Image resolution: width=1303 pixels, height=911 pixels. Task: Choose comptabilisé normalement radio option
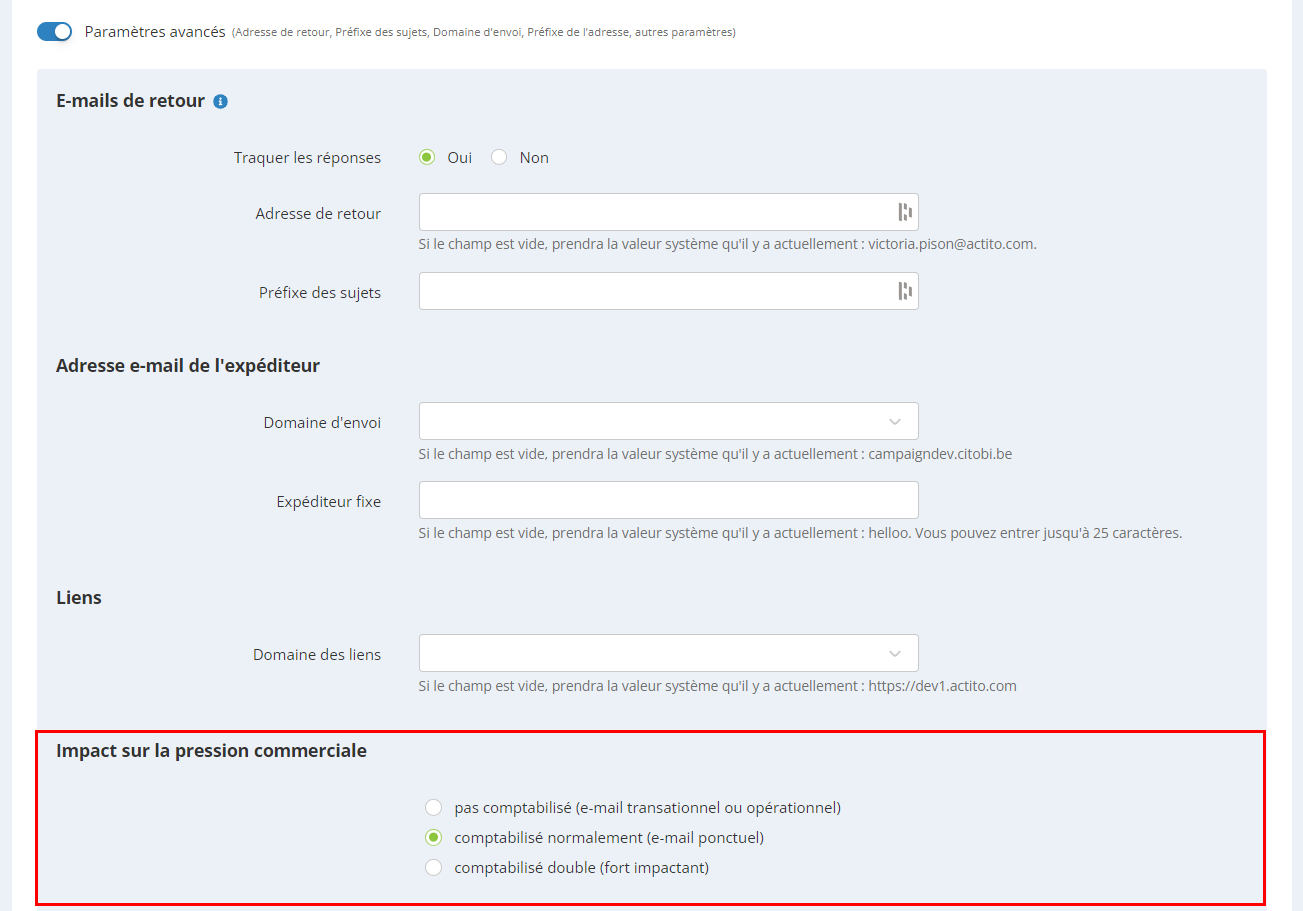click(433, 837)
